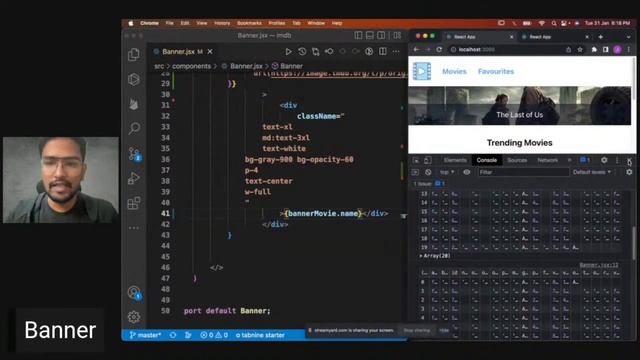
Task: Click the Run code play icon
Action: pyautogui.click(x=288, y=51)
